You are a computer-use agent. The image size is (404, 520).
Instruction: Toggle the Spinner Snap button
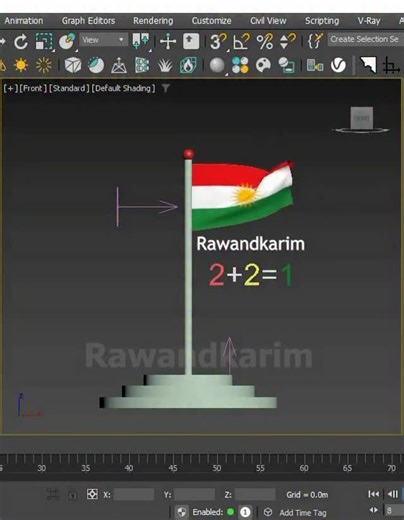[287, 42]
